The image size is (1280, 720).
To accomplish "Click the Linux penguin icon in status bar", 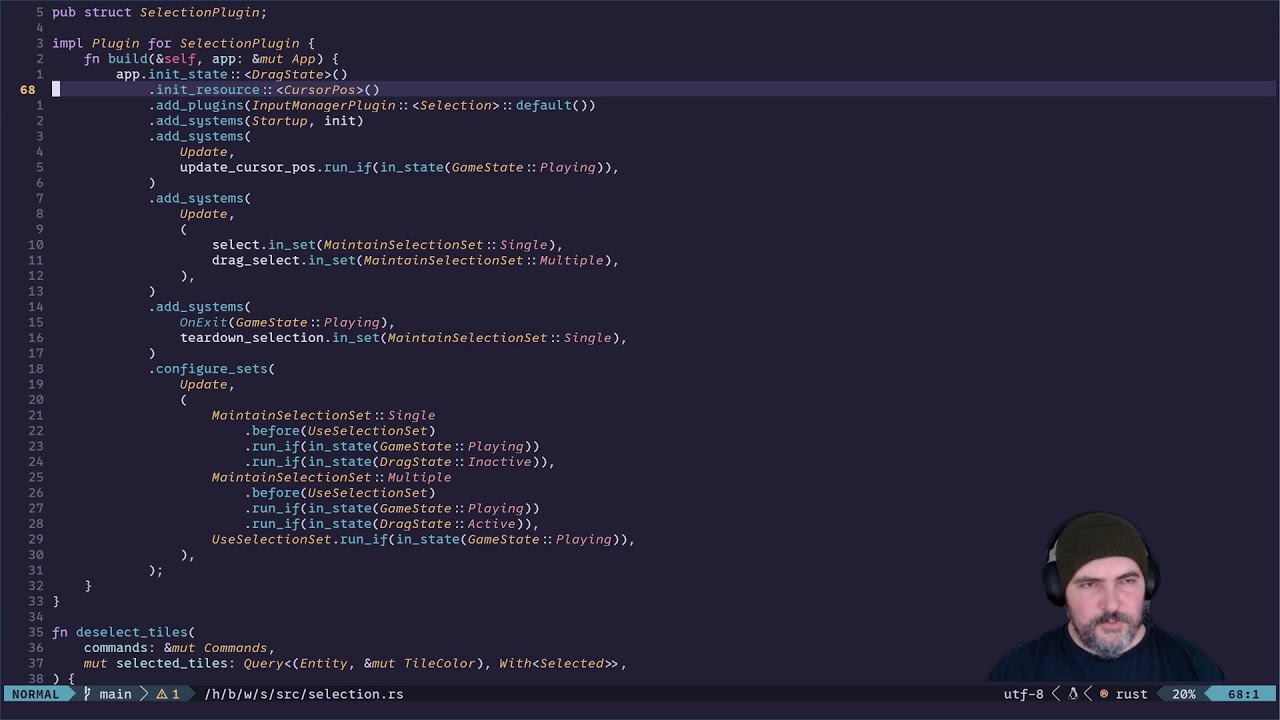I will pyautogui.click(x=1073, y=694).
